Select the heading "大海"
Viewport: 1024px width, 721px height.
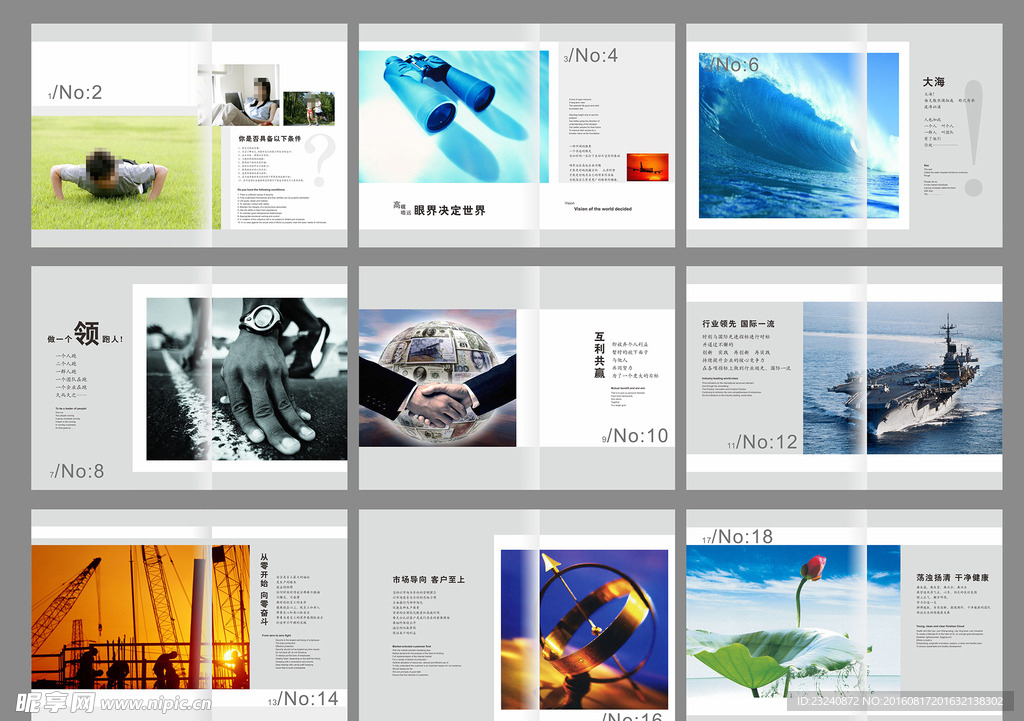(934, 82)
